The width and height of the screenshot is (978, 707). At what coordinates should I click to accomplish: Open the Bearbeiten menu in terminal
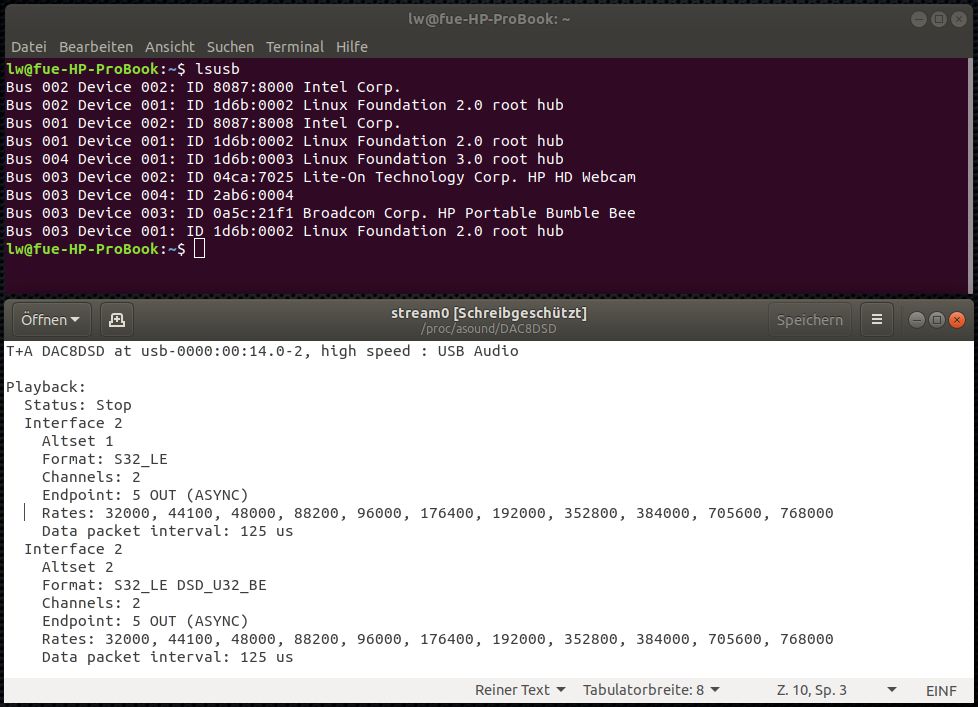[x=96, y=47]
